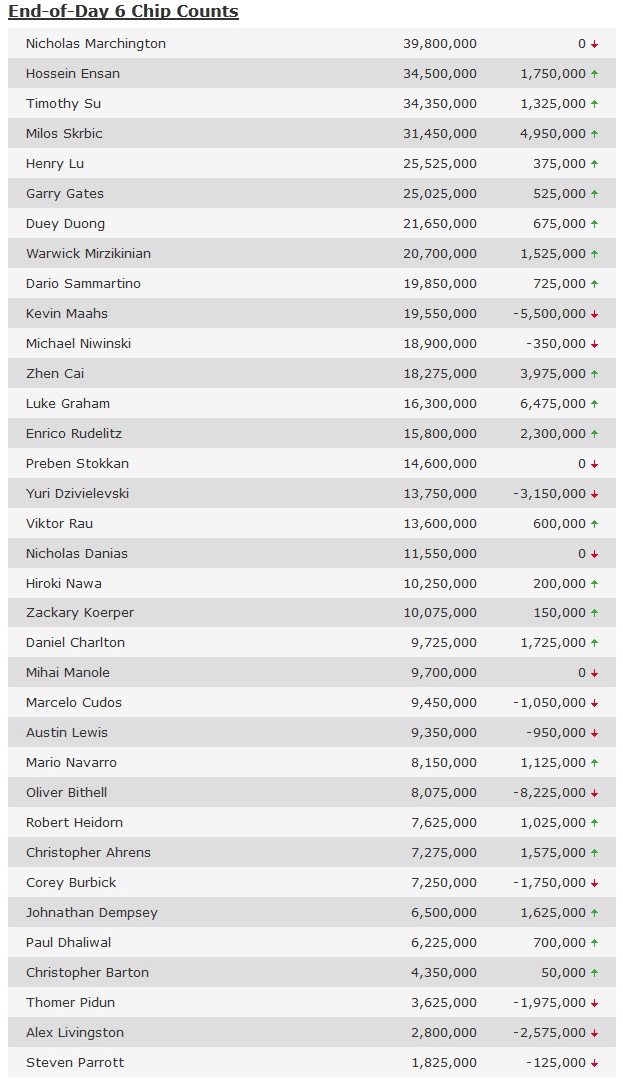Click the green arrow in Zhen Cai's row
This screenshot has width=623, height=1085.
pos(594,374)
